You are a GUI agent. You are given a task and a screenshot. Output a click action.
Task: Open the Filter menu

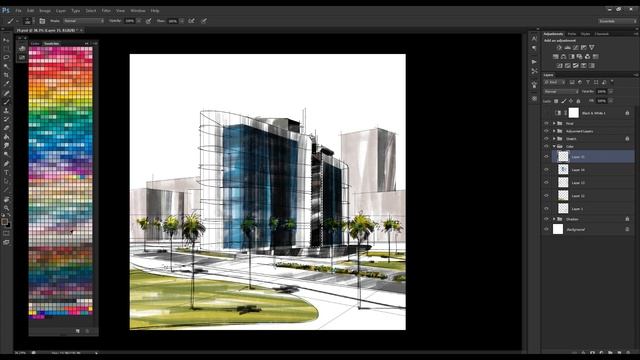pos(106,11)
